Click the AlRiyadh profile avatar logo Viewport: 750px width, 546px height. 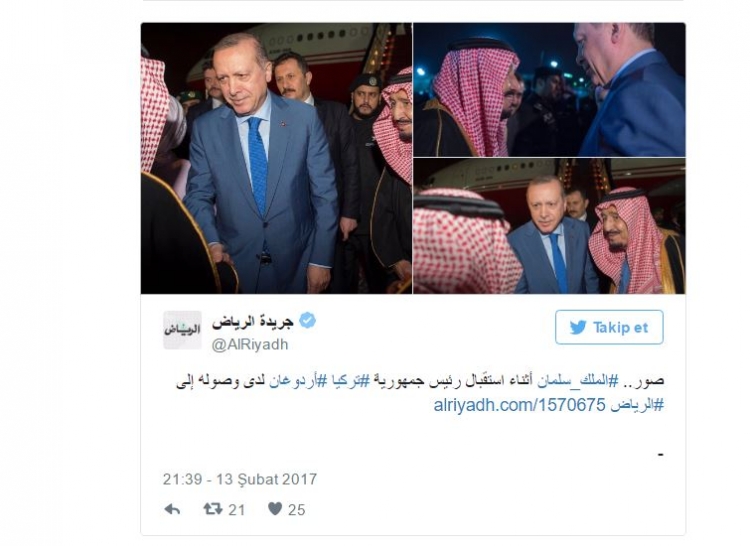click(x=182, y=330)
